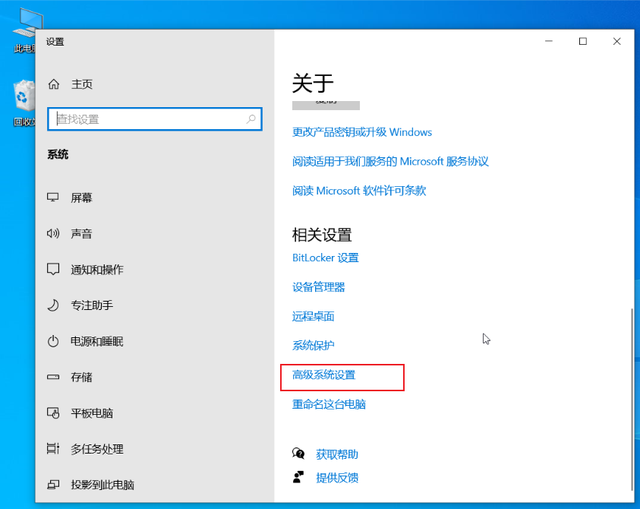
Task: Open 主页 in Settings sidebar
Action: click(x=82, y=84)
